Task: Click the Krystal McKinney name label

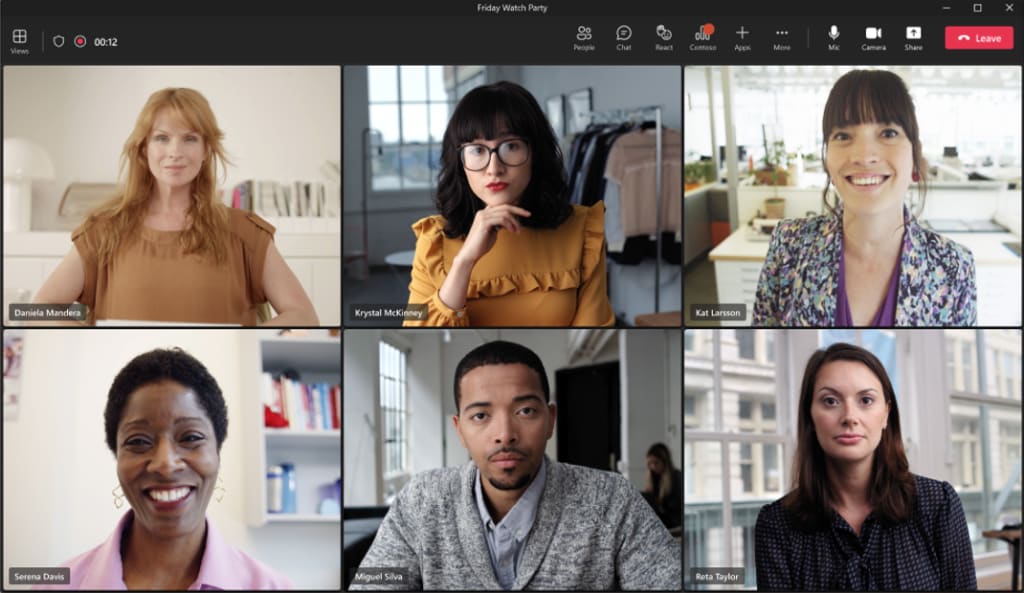Action: tap(388, 313)
